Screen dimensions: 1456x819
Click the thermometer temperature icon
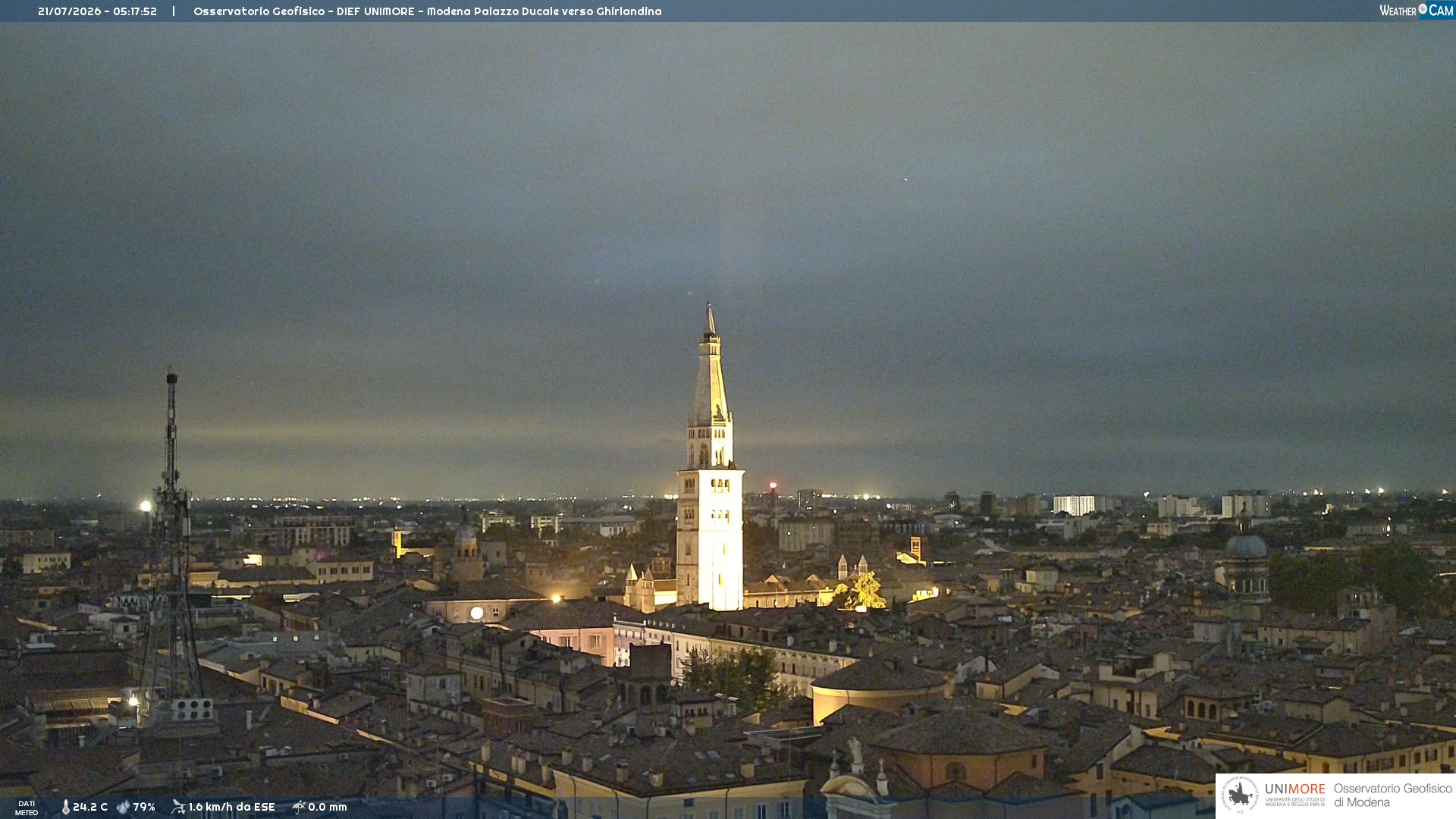(66, 807)
